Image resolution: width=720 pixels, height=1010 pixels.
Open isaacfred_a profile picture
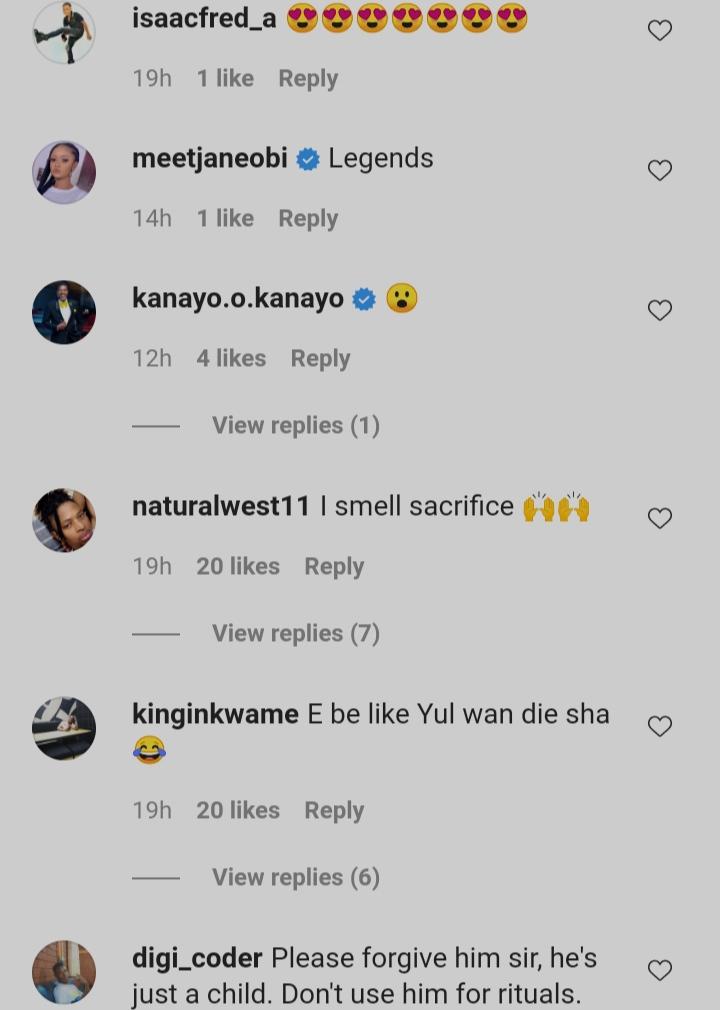64,32
